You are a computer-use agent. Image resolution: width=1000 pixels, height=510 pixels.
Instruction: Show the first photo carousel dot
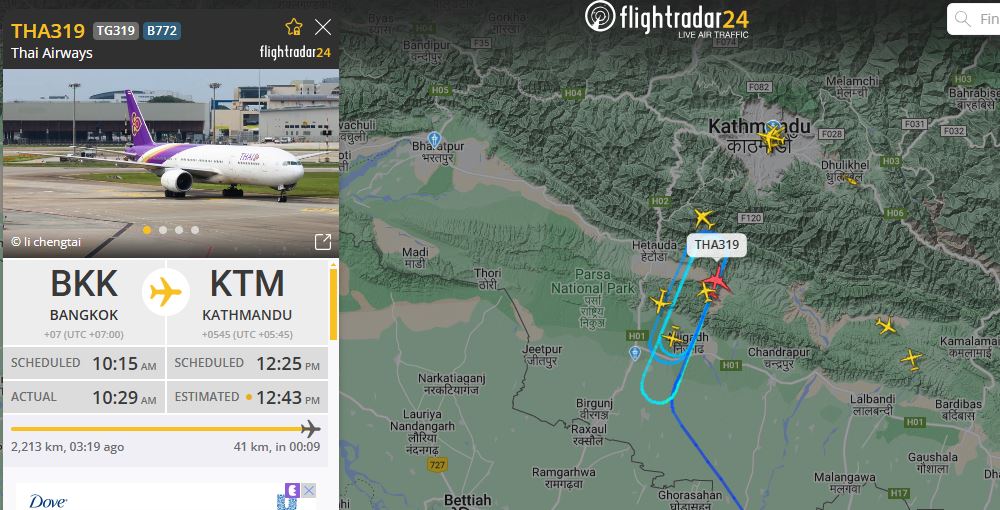[x=147, y=230]
